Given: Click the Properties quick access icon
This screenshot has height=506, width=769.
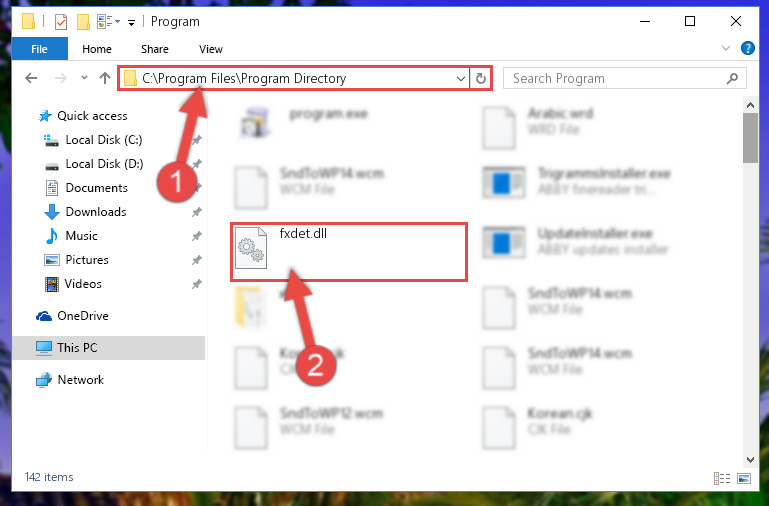Looking at the screenshot, I should [x=61, y=22].
